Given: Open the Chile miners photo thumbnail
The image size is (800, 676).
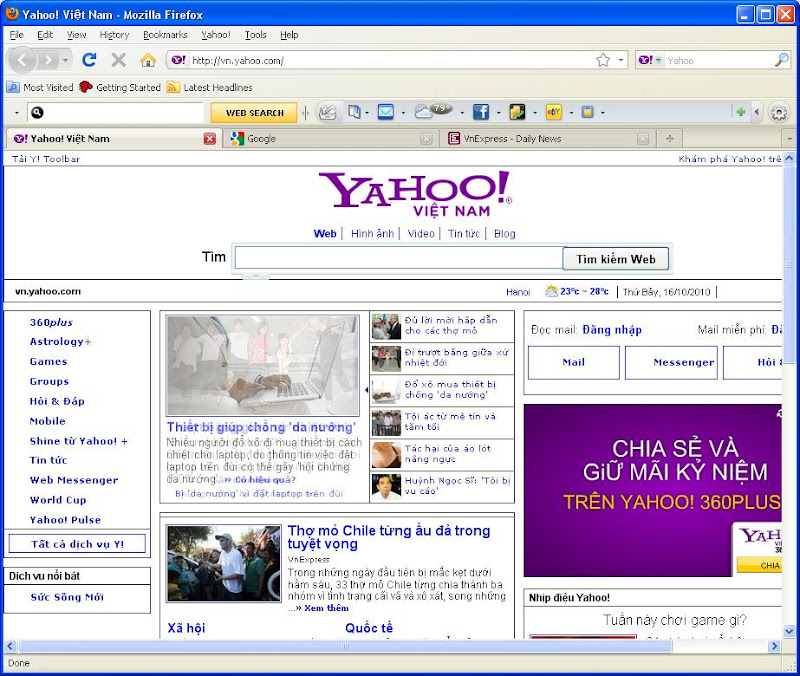Looking at the screenshot, I should point(223,563).
